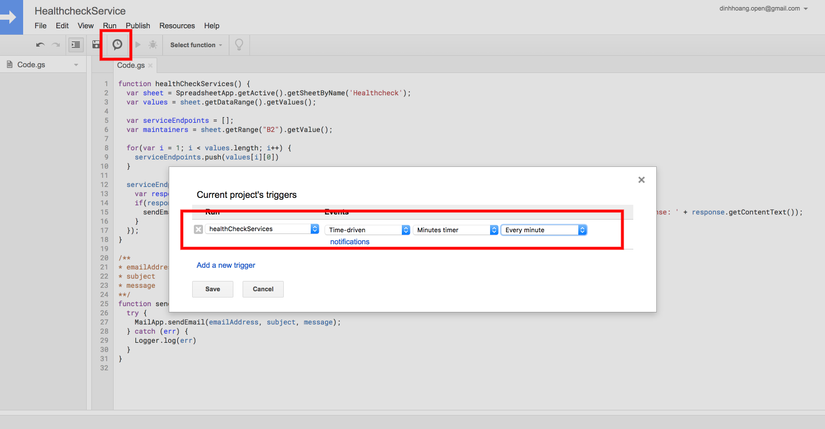Open the Publish menu
This screenshot has height=429, width=825.
point(138,26)
